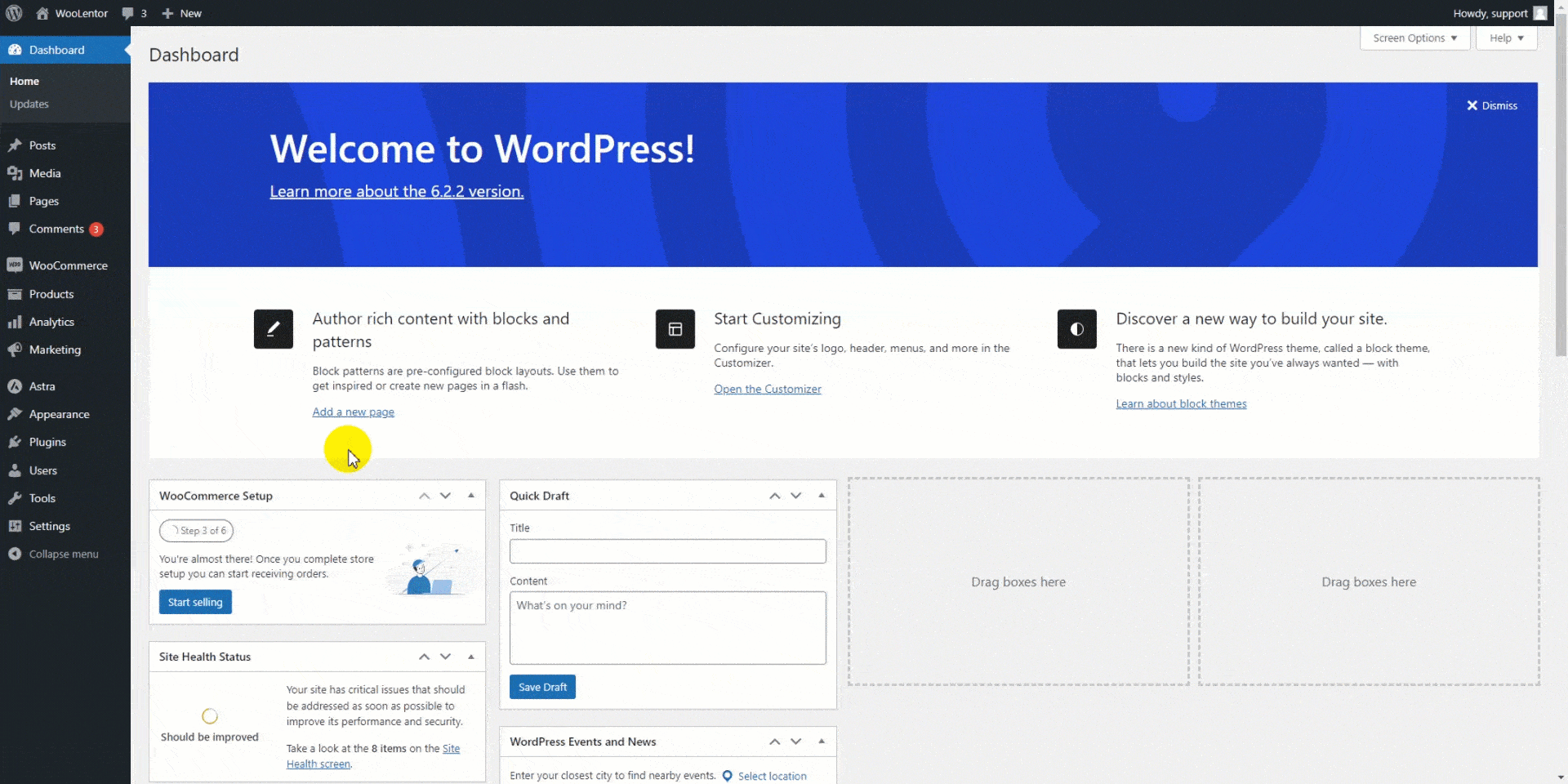Go to the Plugins menu item
Screen dimensions: 1568x784
(47, 442)
